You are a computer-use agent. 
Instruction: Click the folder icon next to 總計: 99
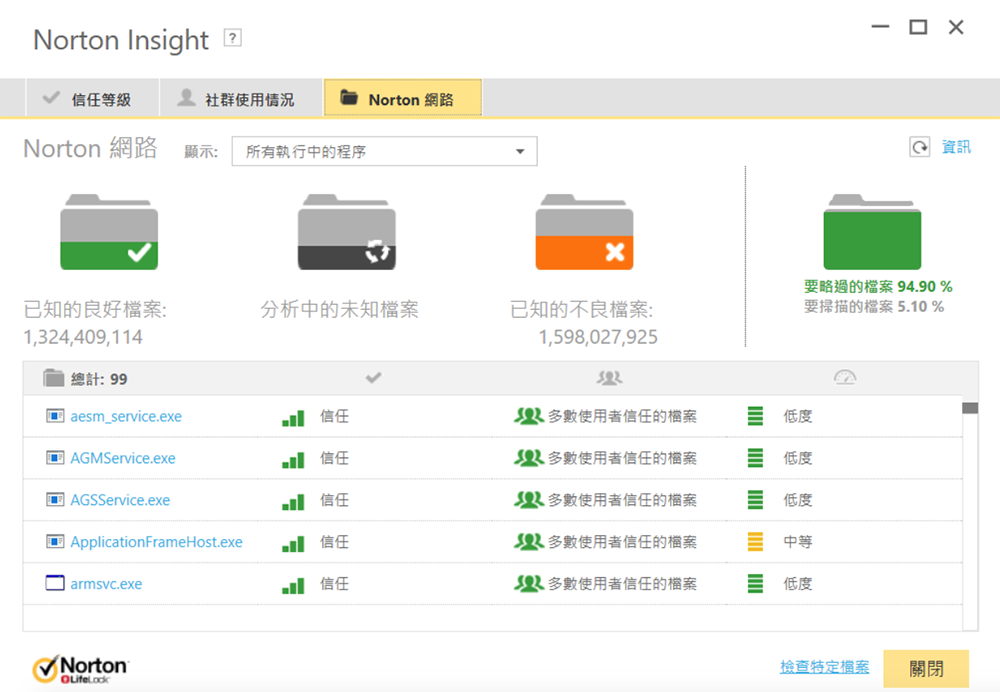tap(54, 378)
